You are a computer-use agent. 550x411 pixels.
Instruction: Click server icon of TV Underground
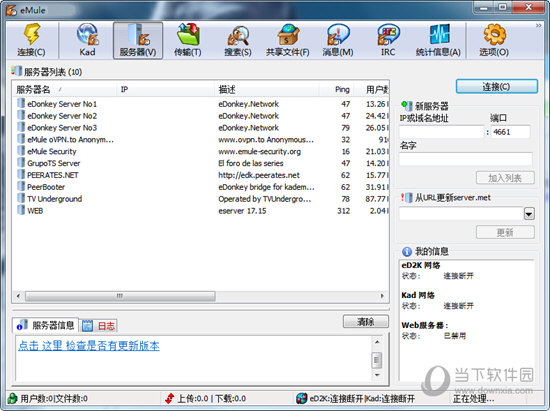(21, 198)
